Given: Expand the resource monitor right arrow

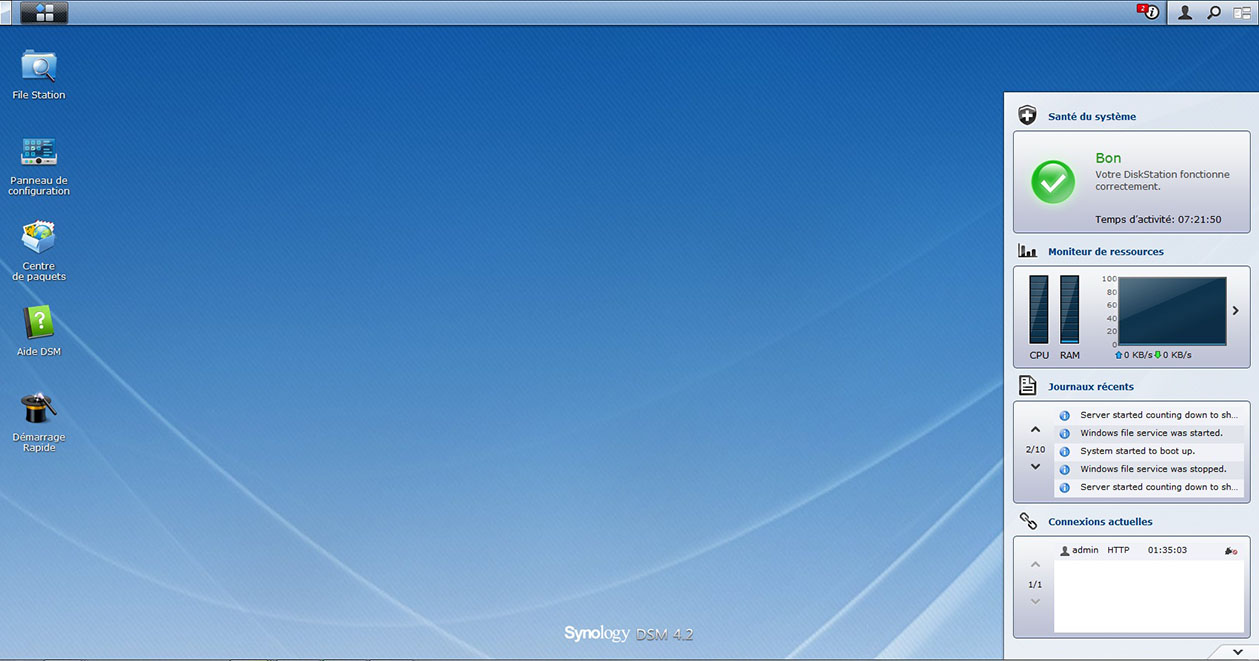Looking at the screenshot, I should 1236,311.
